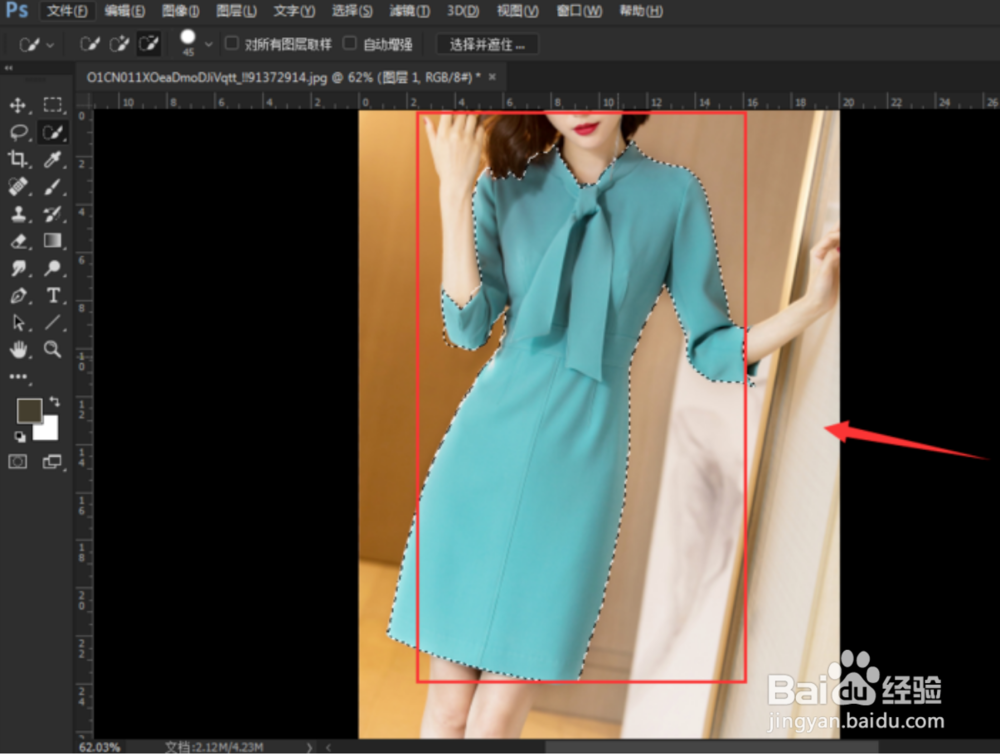1000x756 pixels.
Task: Select the Brush tool
Action: 52,186
